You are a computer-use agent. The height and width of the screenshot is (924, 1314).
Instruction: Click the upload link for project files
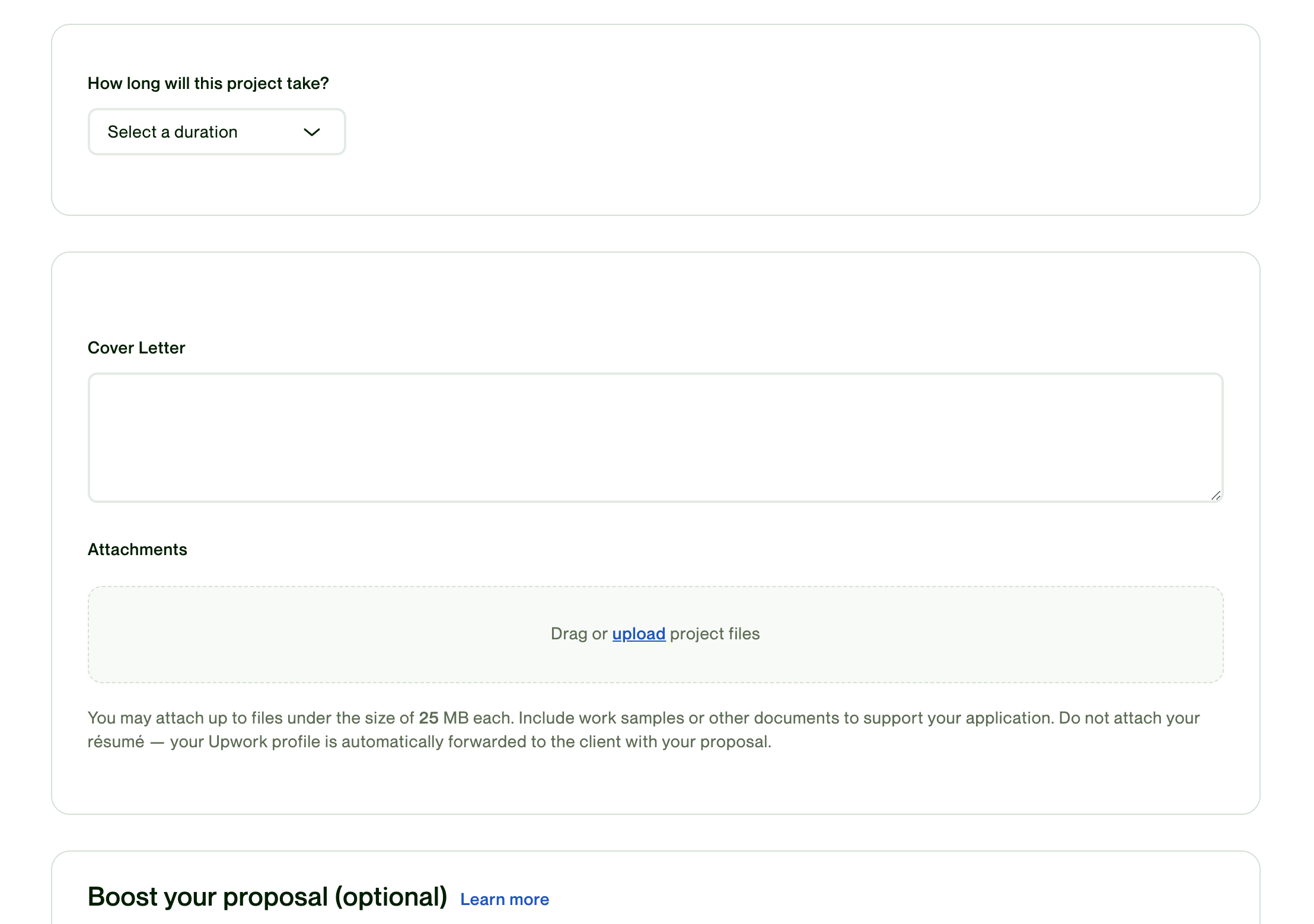click(639, 634)
